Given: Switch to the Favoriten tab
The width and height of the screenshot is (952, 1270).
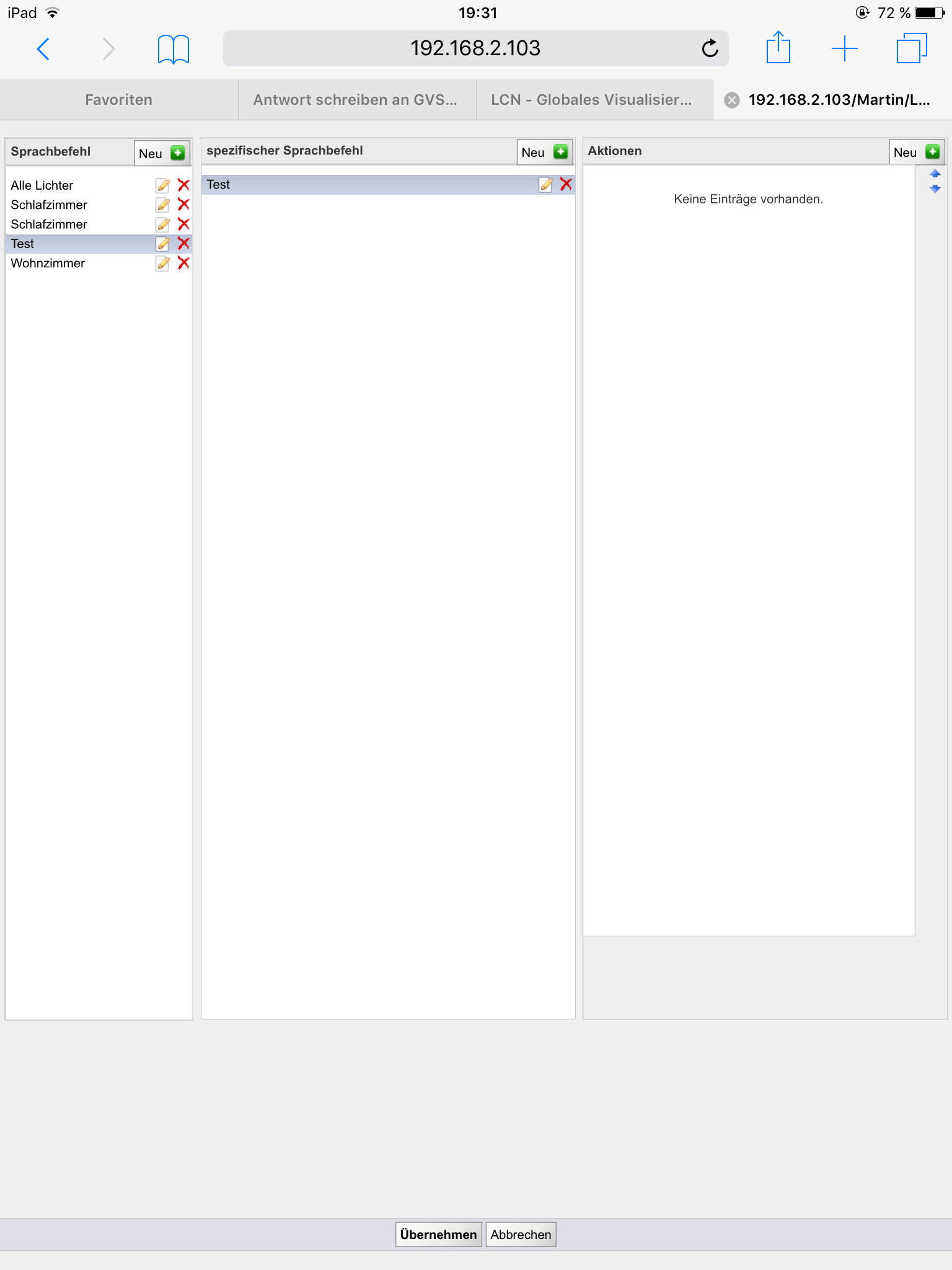Looking at the screenshot, I should [118, 100].
